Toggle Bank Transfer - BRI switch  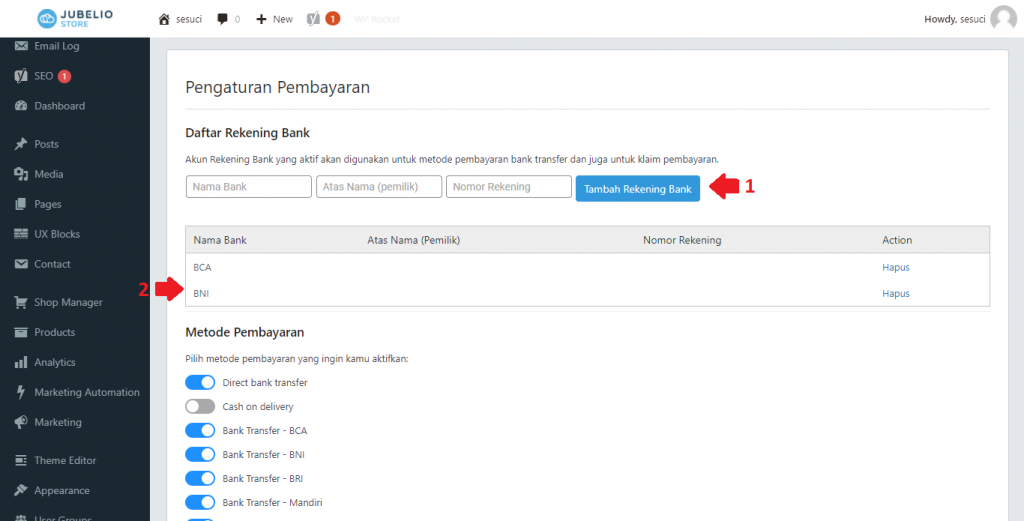pyautogui.click(x=200, y=479)
